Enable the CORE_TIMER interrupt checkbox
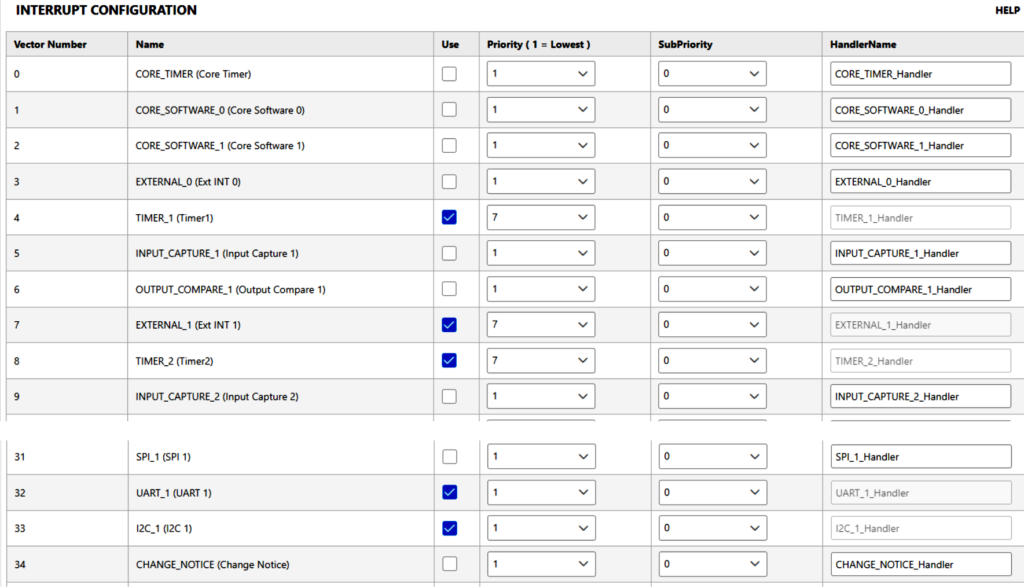This screenshot has height=588, width=1024. tap(449, 74)
